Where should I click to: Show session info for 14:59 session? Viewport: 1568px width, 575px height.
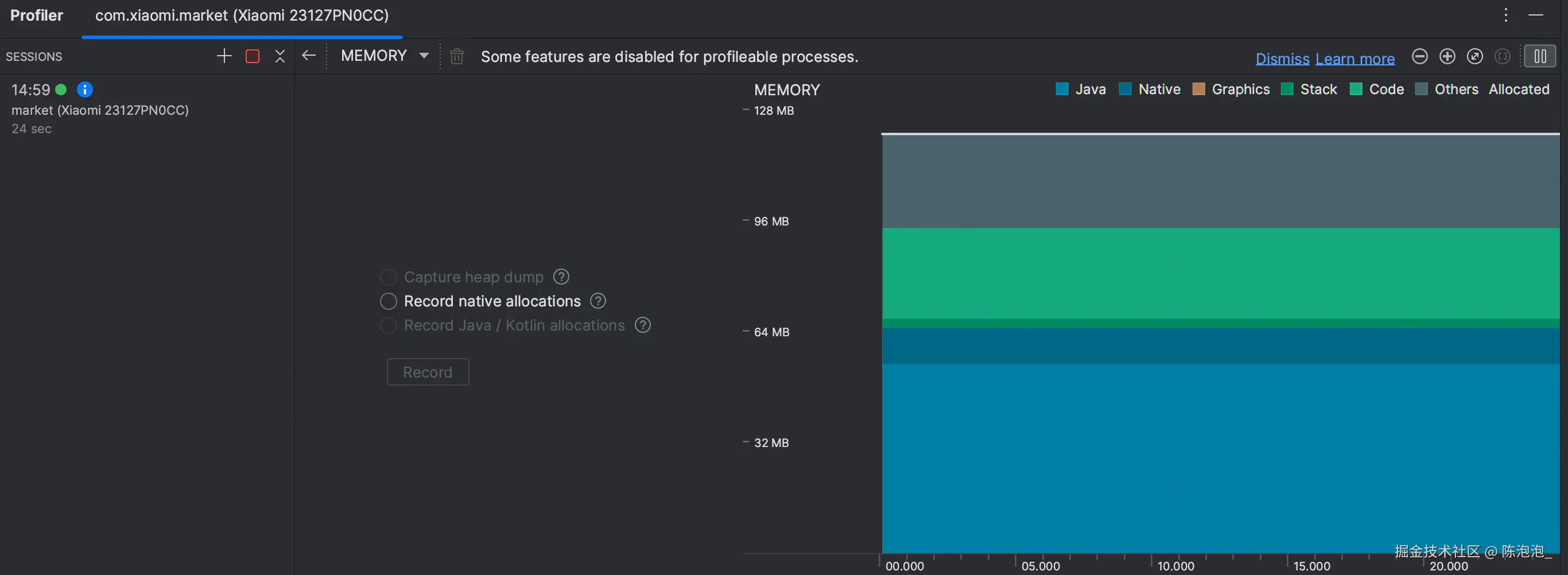(84, 90)
